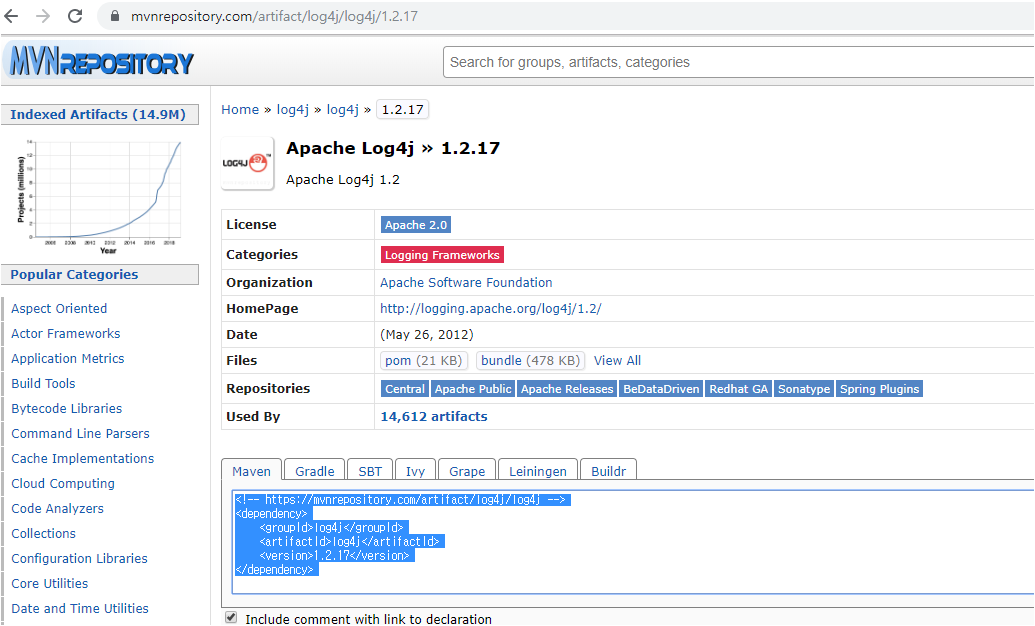This screenshot has height=626, width=1035.
Task: Reload the page with refresh icon
Action: 75,16
